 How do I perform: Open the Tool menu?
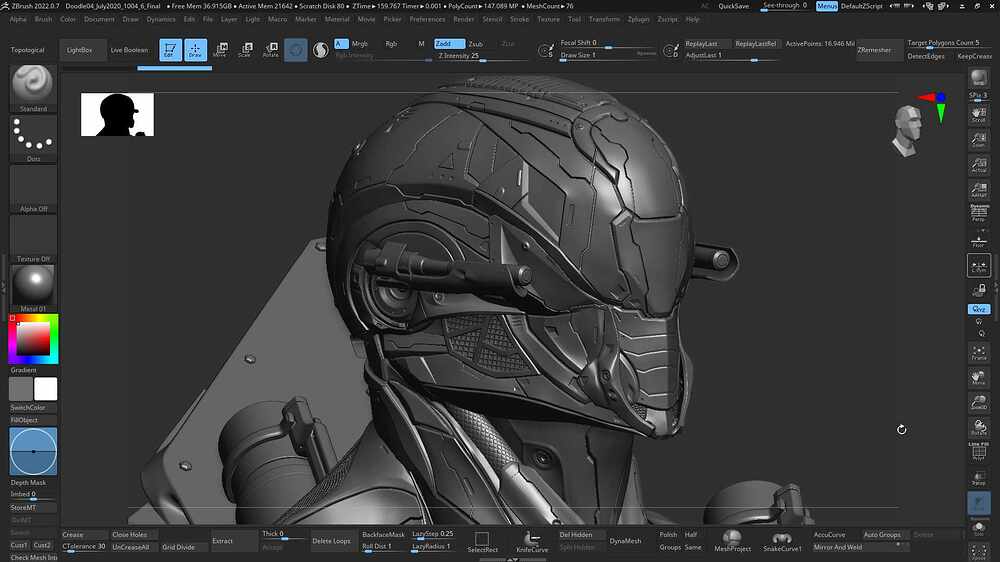(x=575, y=19)
